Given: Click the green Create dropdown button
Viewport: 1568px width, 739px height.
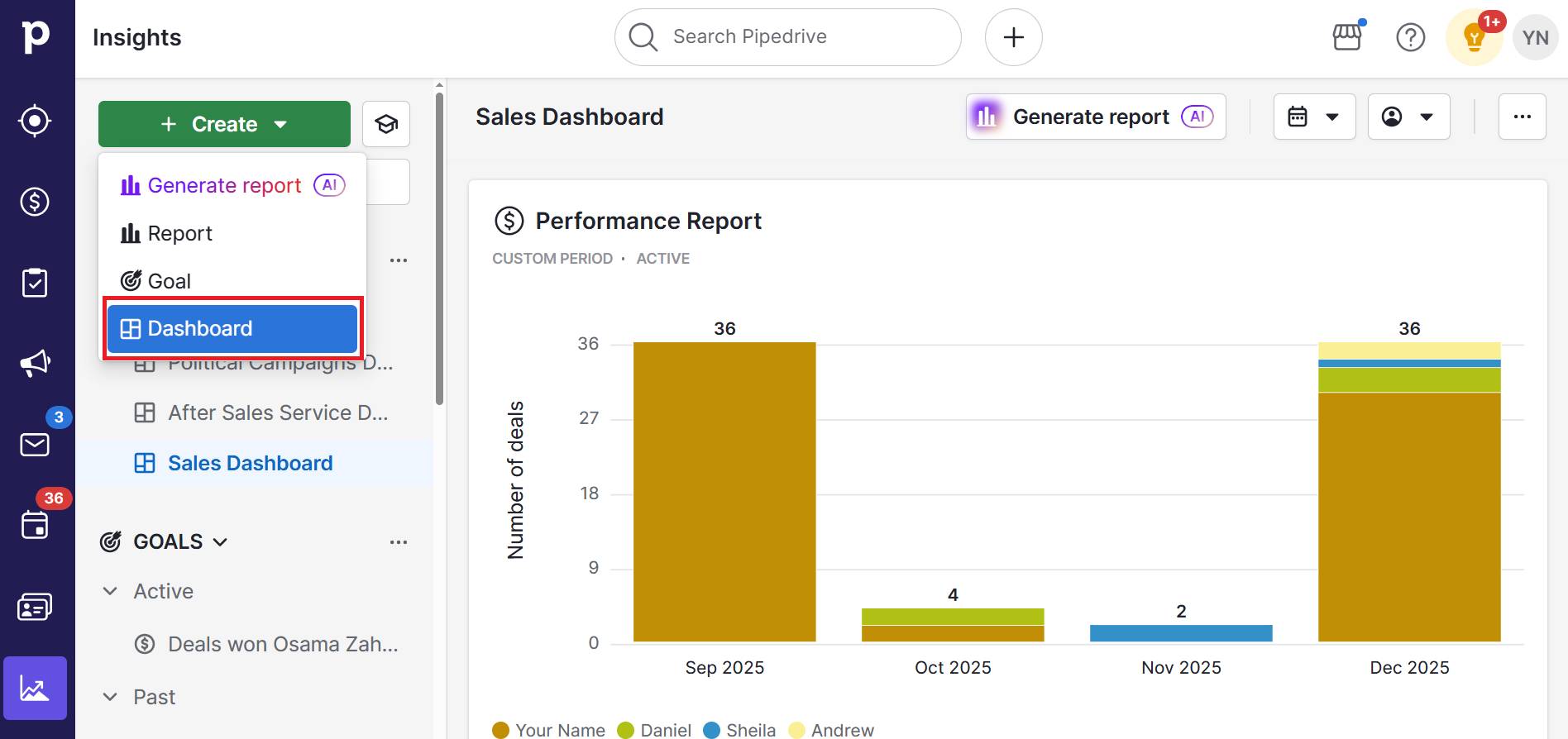Looking at the screenshot, I should (224, 124).
